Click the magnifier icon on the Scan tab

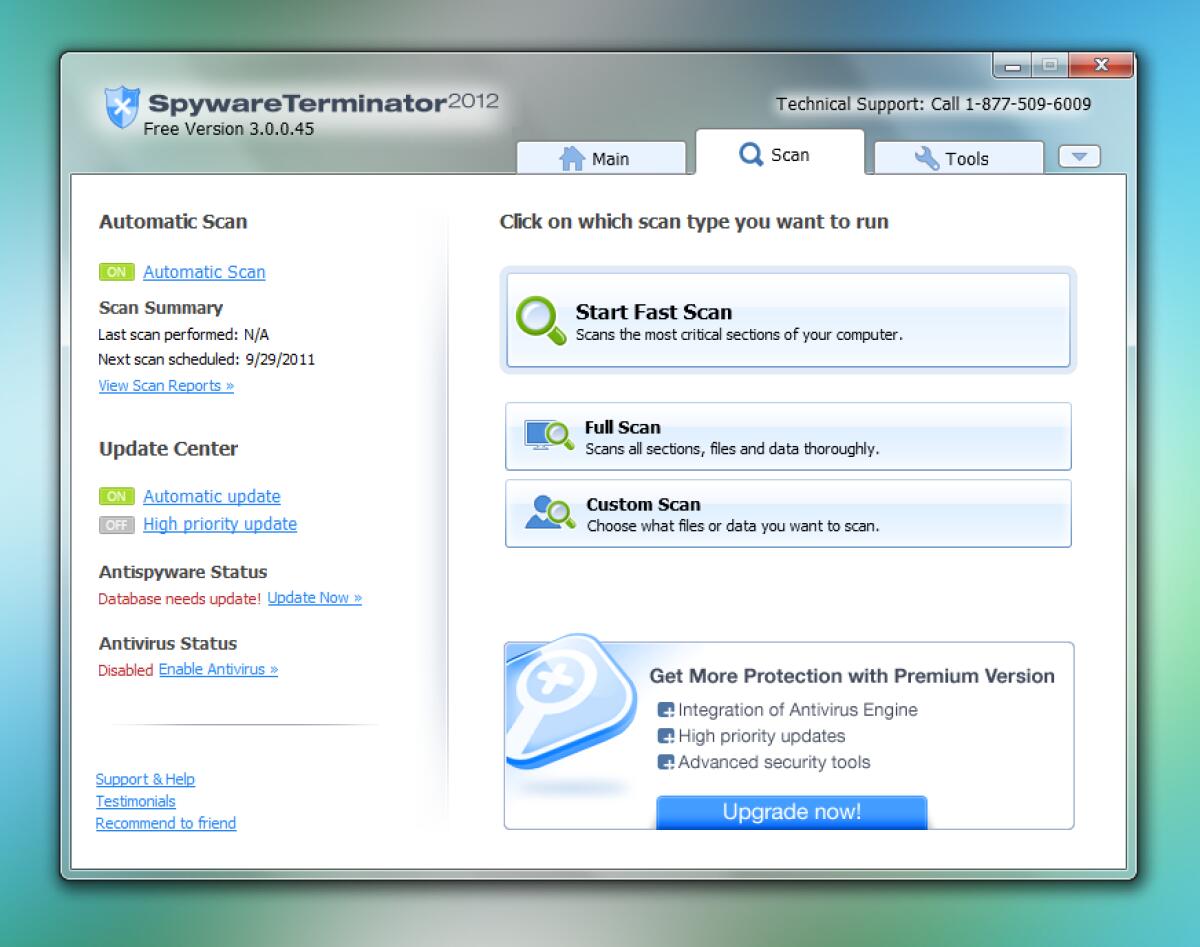[x=750, y=154]
